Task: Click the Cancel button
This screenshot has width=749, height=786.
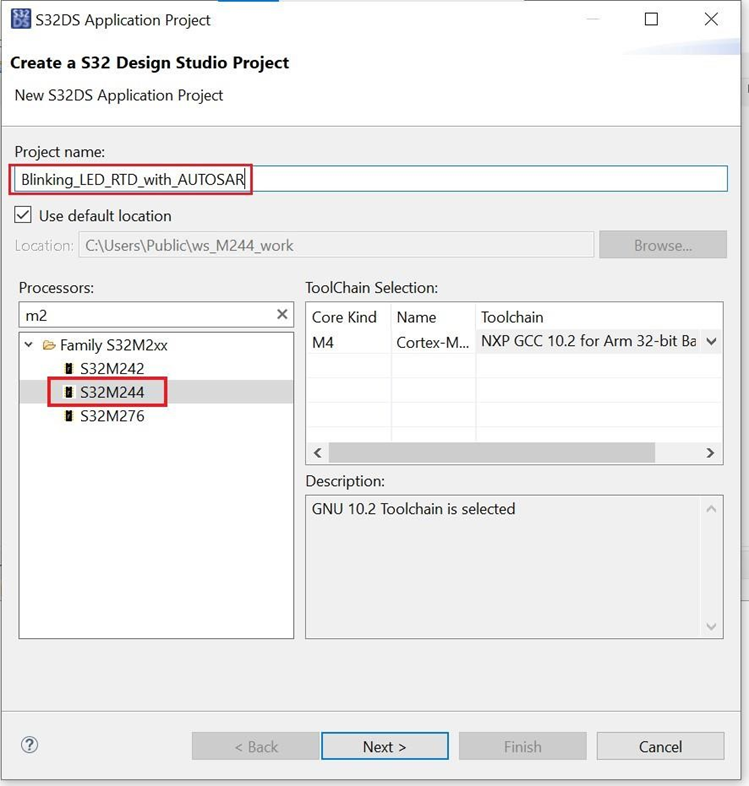Action: click(660, 746)
